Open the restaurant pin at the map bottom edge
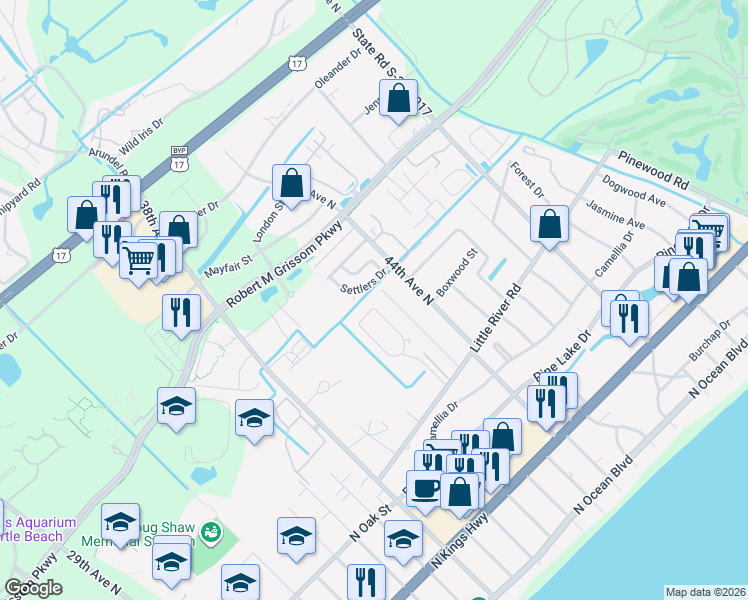 click(366, 582)
